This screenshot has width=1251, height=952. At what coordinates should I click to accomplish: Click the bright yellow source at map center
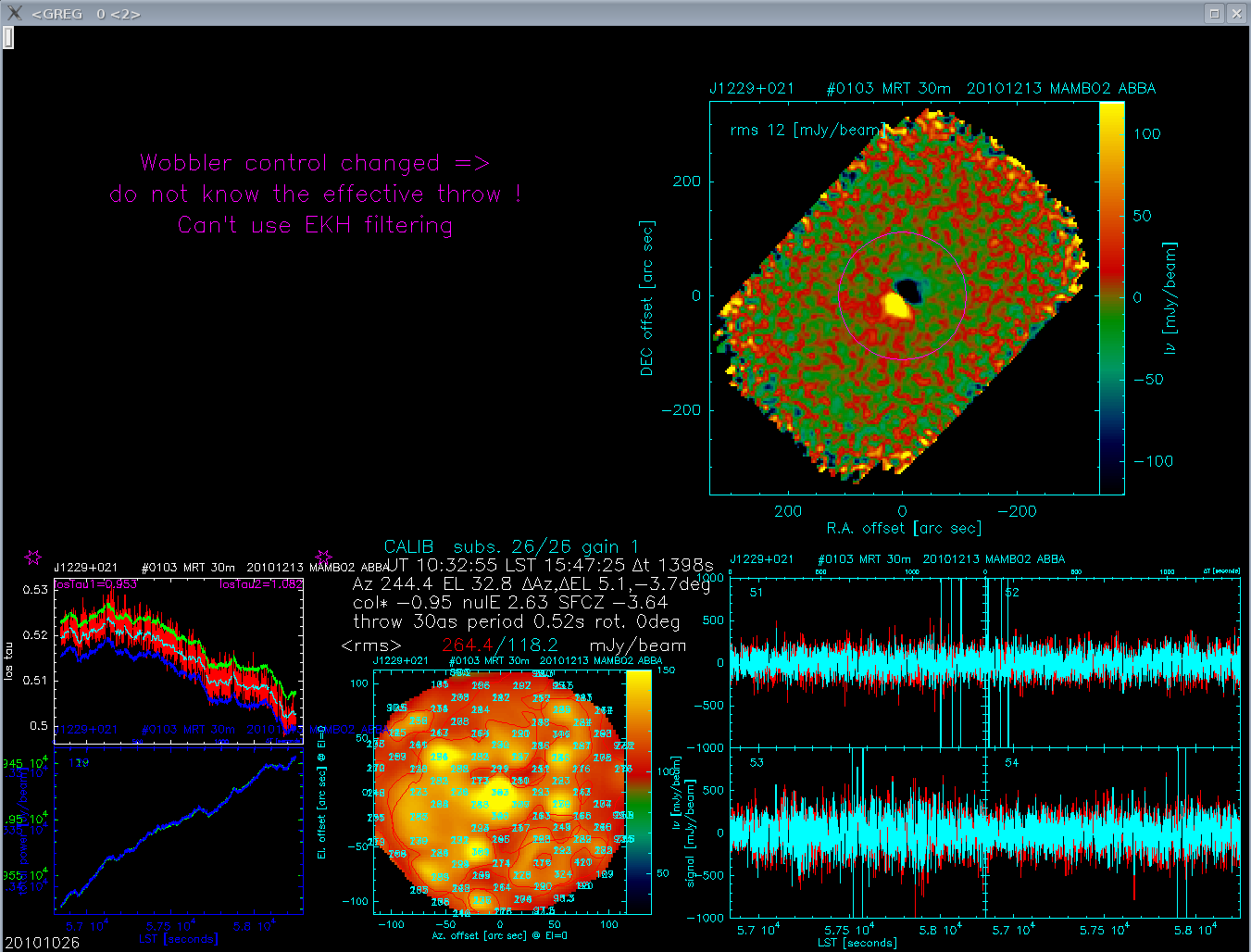[x=896, y=305]
